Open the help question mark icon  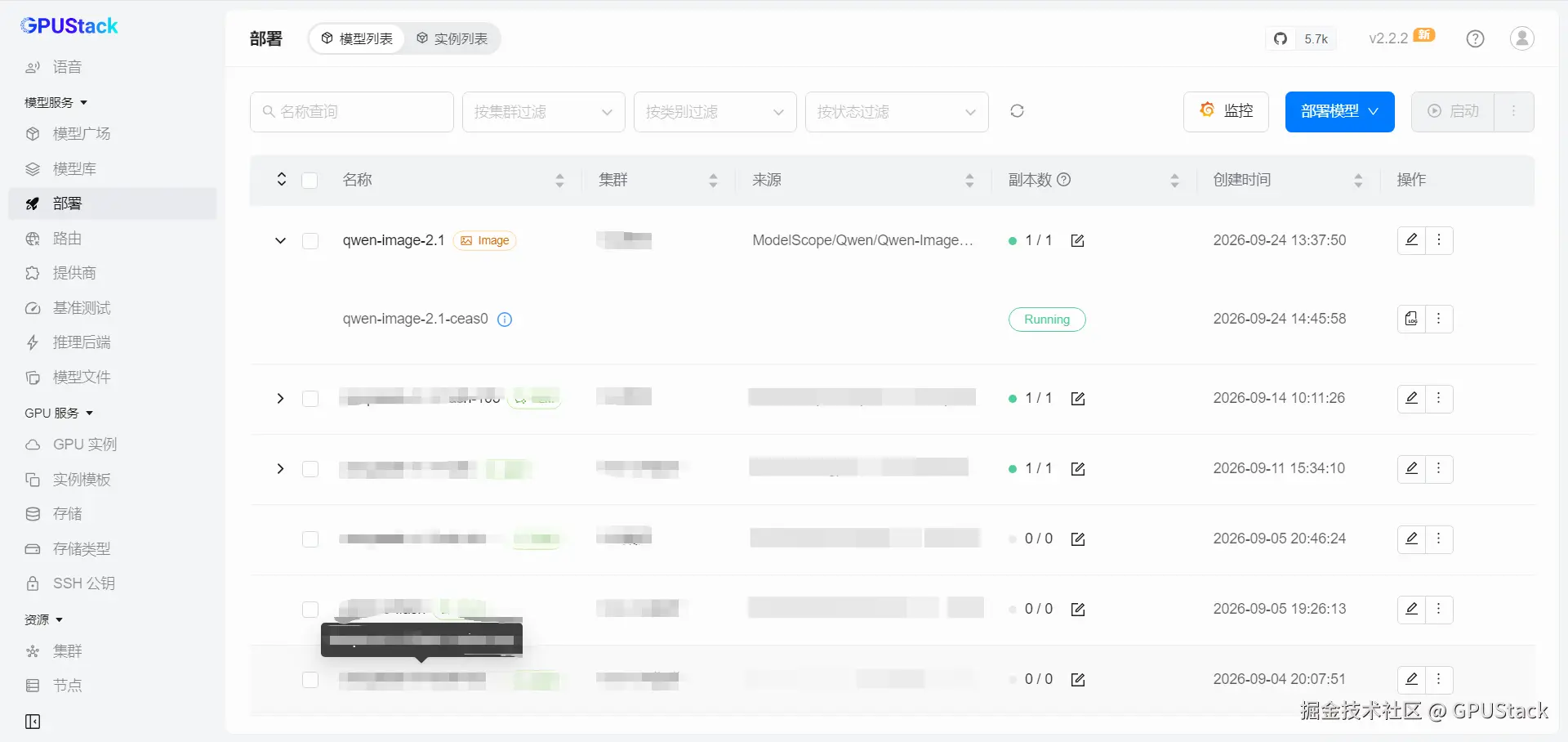[x=1475, y=38]
